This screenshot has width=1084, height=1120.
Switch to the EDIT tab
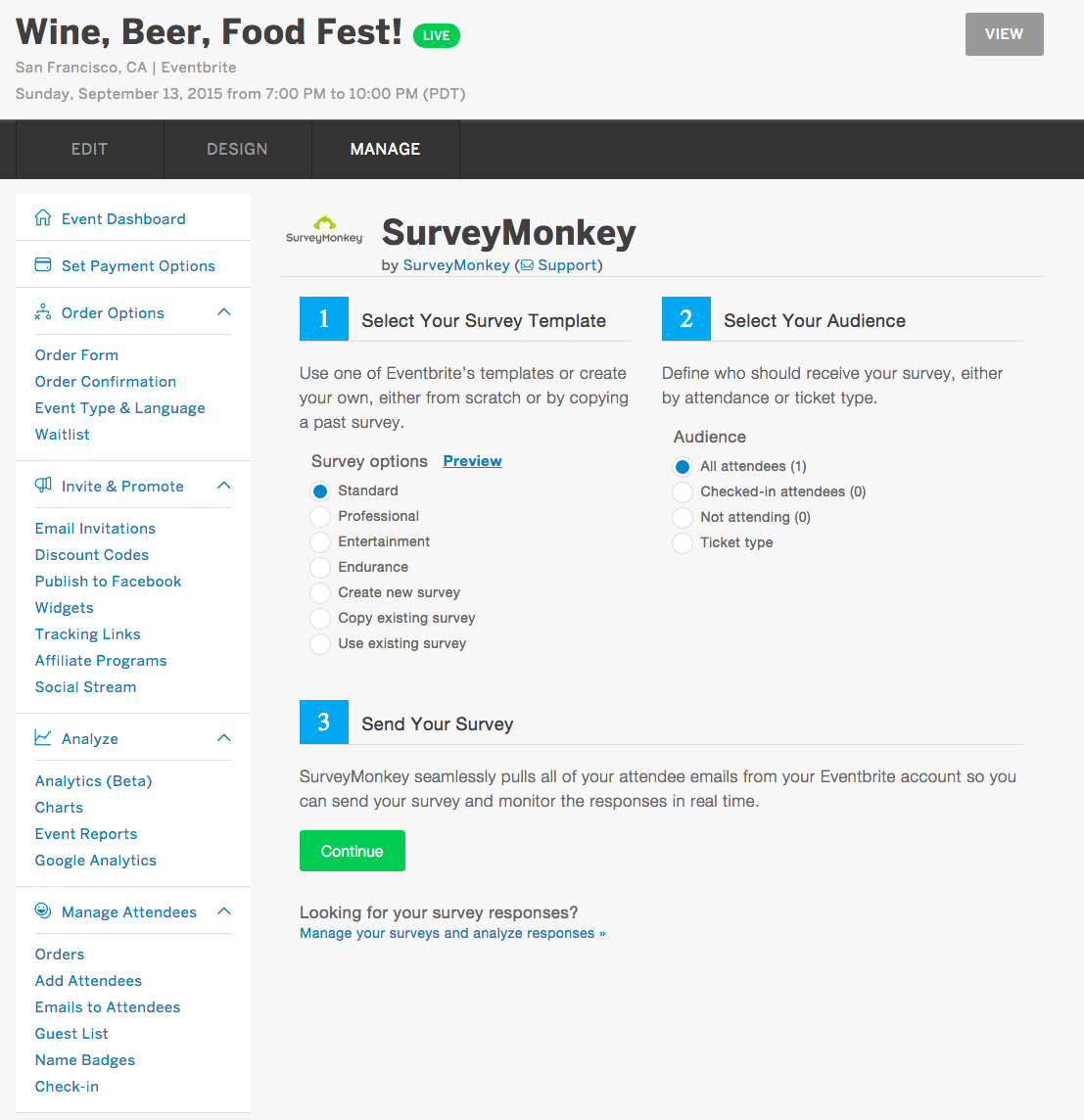point(89,149)
